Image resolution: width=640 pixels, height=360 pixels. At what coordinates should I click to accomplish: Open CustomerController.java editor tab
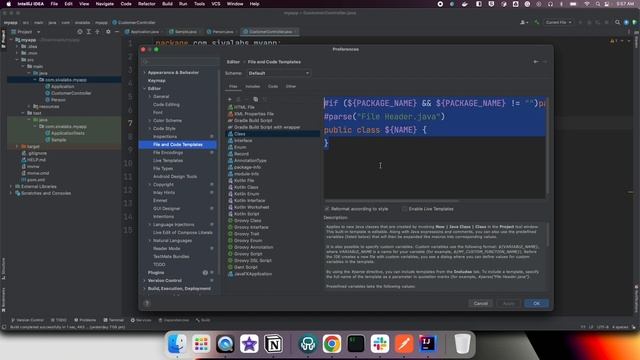[x=270, y=32]
